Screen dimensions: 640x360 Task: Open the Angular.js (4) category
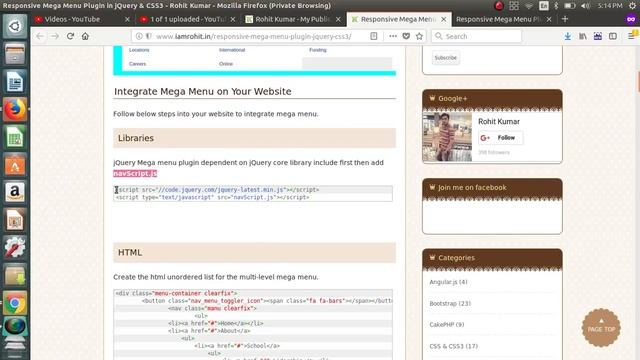(448, 282)
